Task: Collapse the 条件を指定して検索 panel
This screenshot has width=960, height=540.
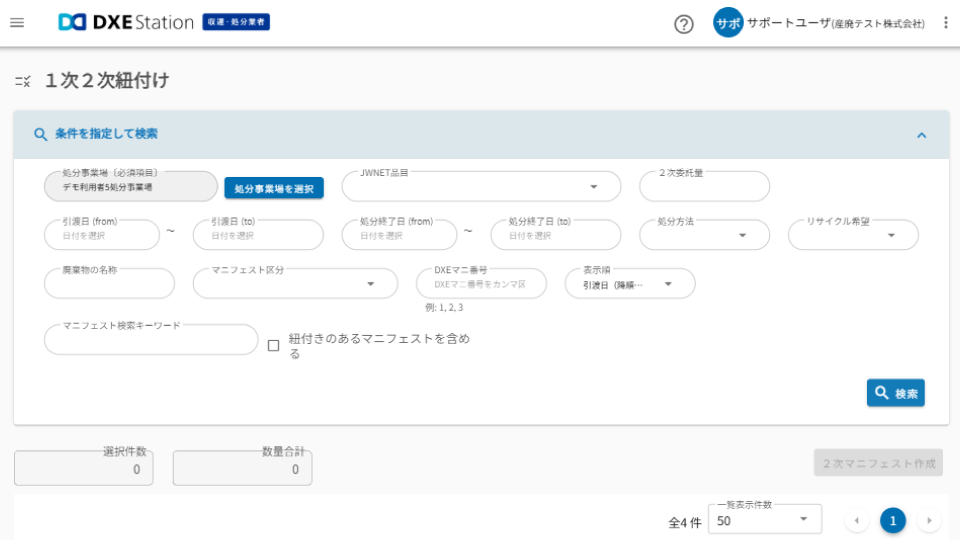Action: pyautogui.click(x=921, y=135)
